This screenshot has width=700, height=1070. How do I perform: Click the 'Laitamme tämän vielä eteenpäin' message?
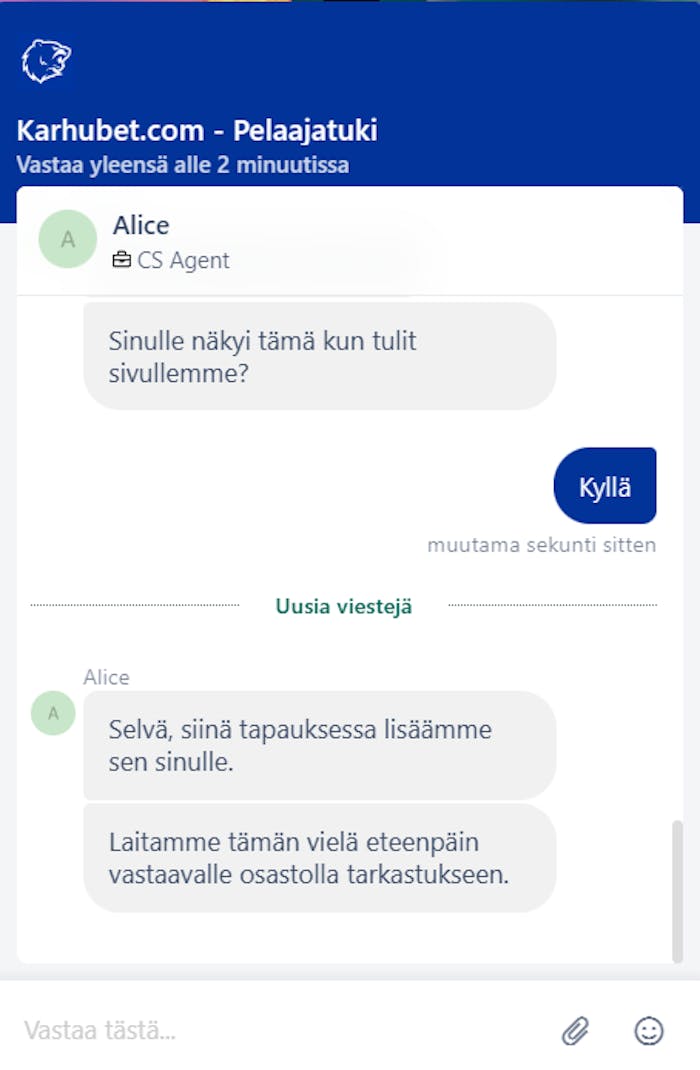coord(319,858)
